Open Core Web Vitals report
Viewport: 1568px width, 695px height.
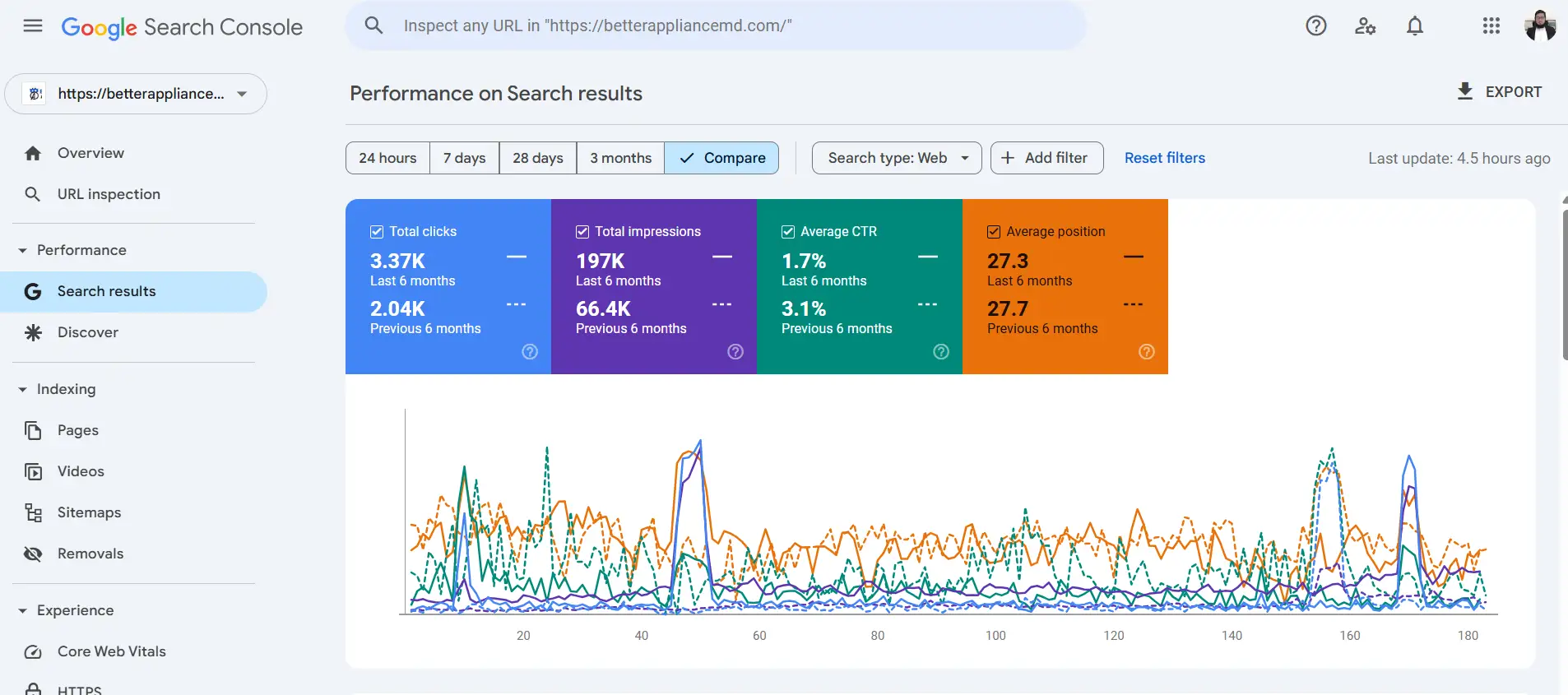[x=111, y=651]
